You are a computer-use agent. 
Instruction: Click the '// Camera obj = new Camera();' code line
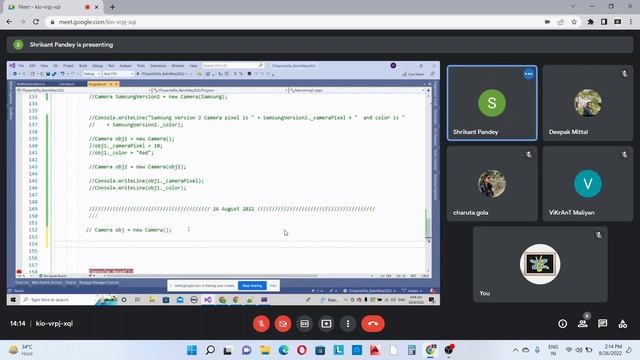coord(129,230)
